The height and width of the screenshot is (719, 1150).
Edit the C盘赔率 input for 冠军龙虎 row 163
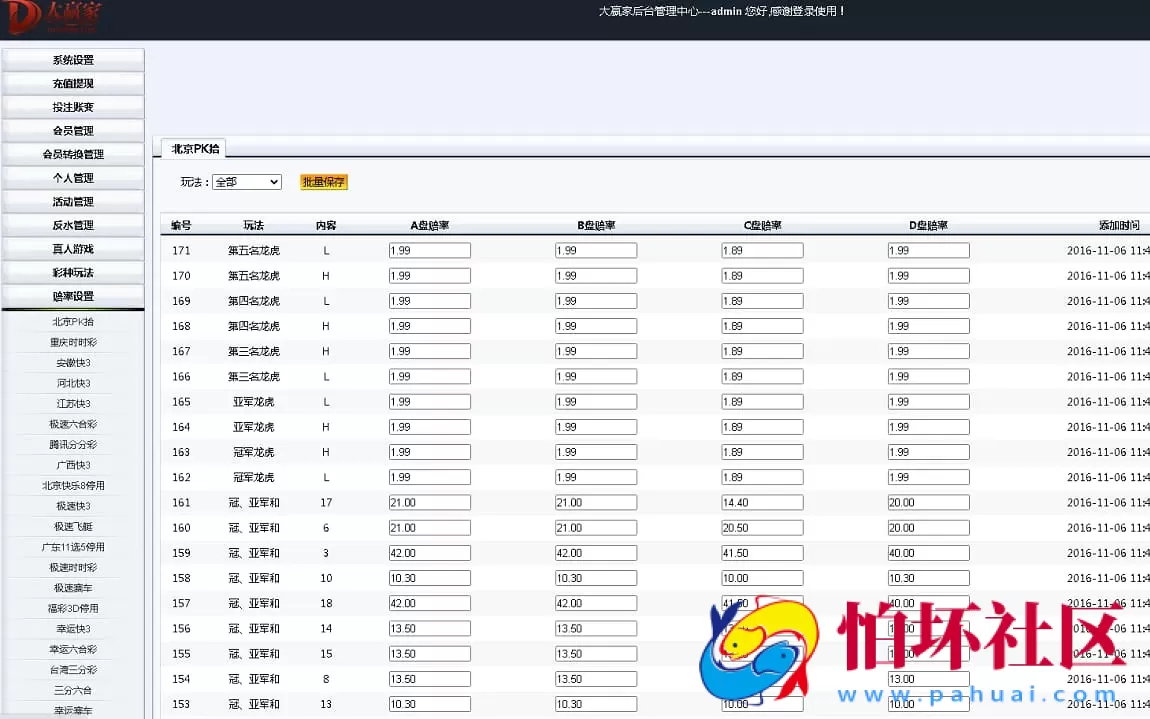(x=762, y=451)
